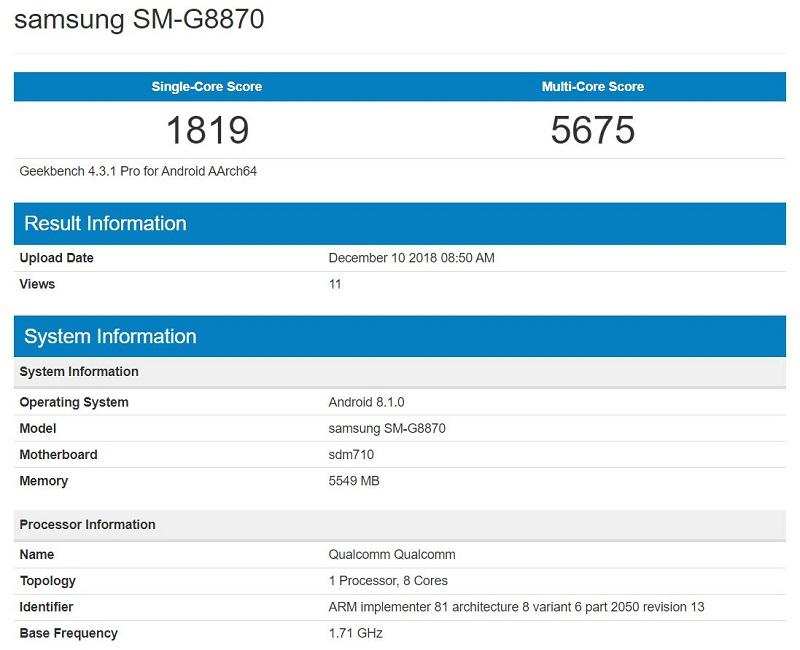Select the Memory value 5549 MB
800x650 pixels.
(x=360, y=481)
